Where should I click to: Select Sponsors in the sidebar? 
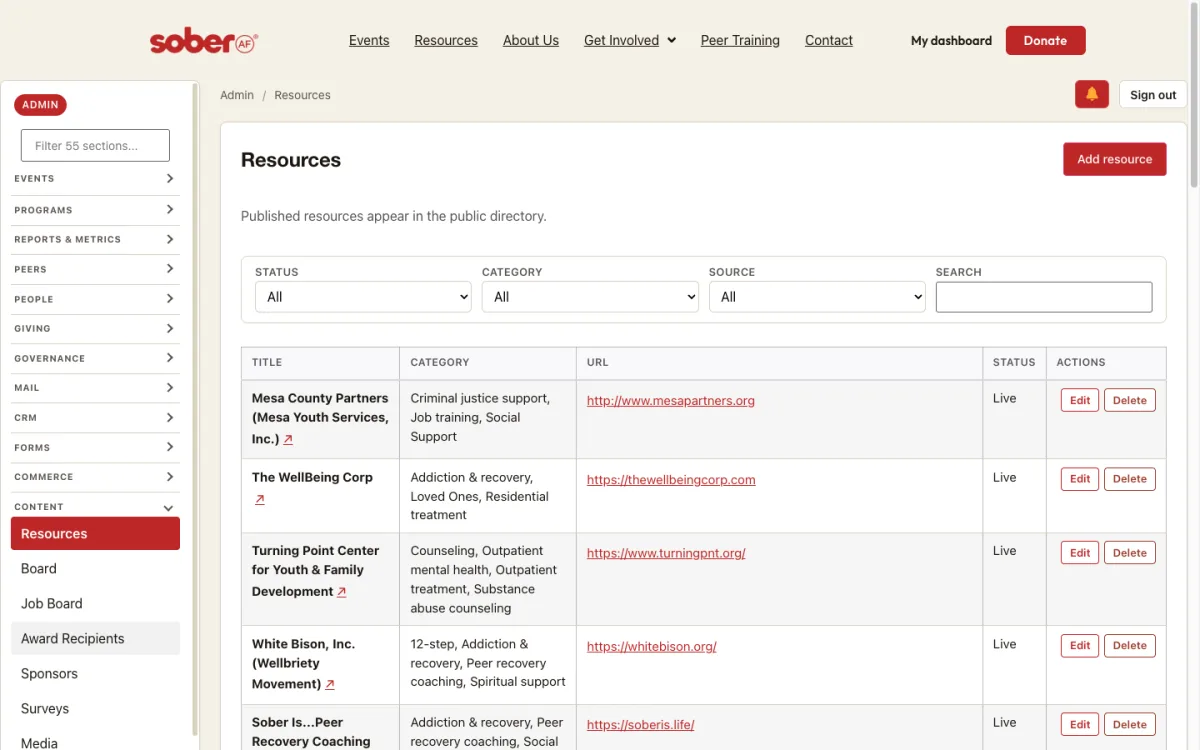(95, 674)
